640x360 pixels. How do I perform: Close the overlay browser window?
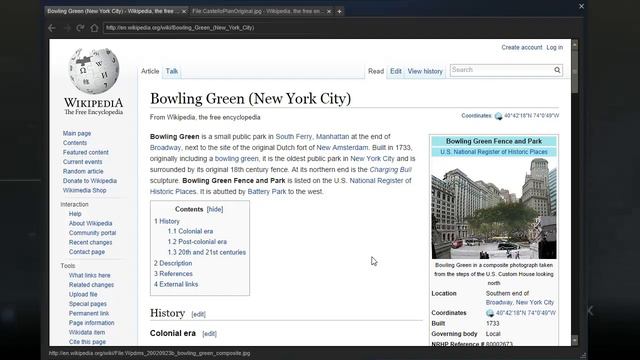582,6
